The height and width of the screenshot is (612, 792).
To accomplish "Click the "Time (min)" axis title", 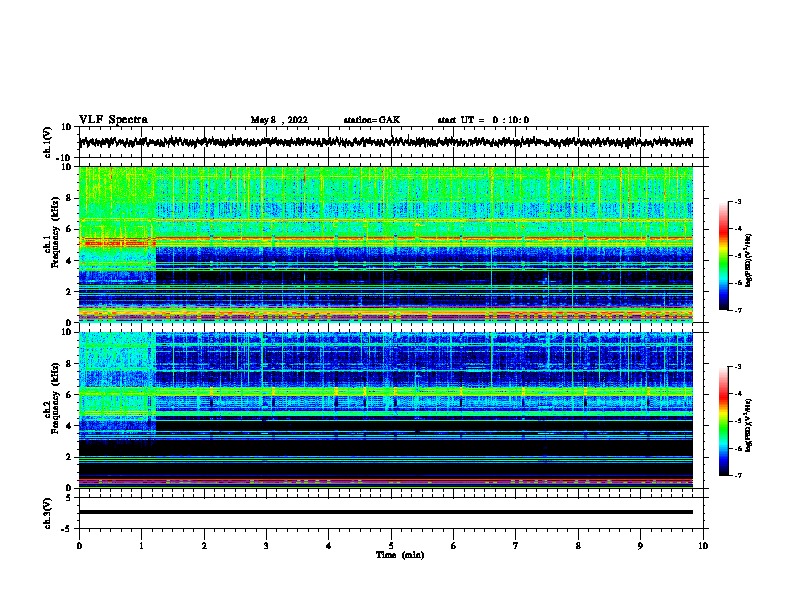I will tap(400, 555).
